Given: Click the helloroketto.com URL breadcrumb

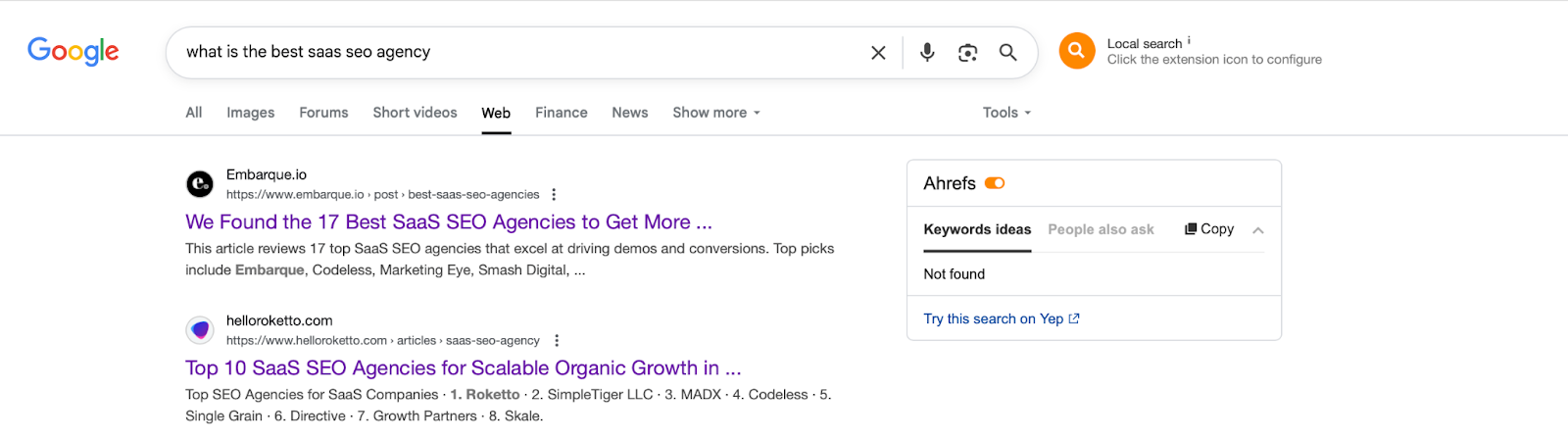Looking at the screenshot, I should click(x=383, y=340).
